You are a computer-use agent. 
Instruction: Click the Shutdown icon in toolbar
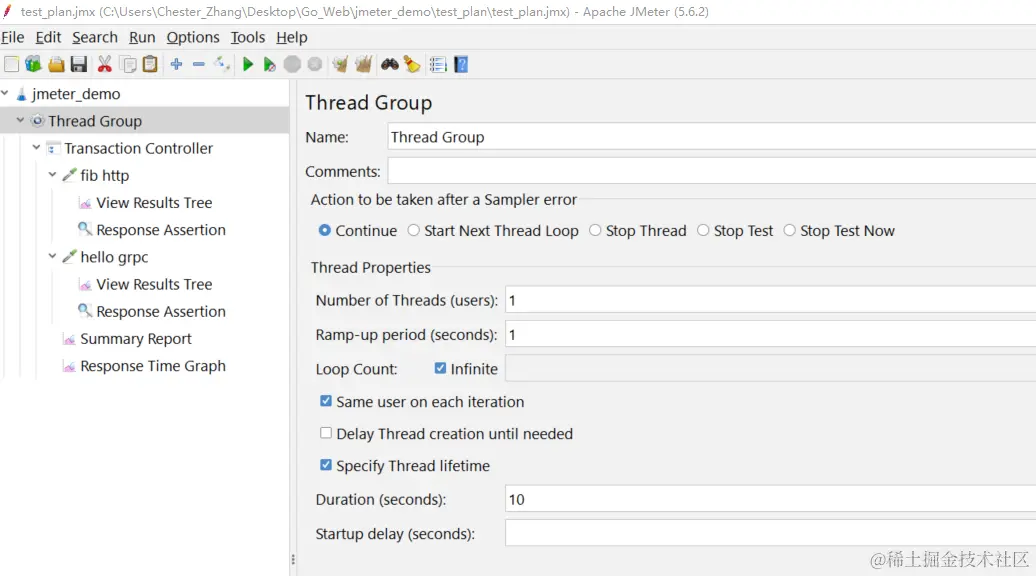click(315, 64)
